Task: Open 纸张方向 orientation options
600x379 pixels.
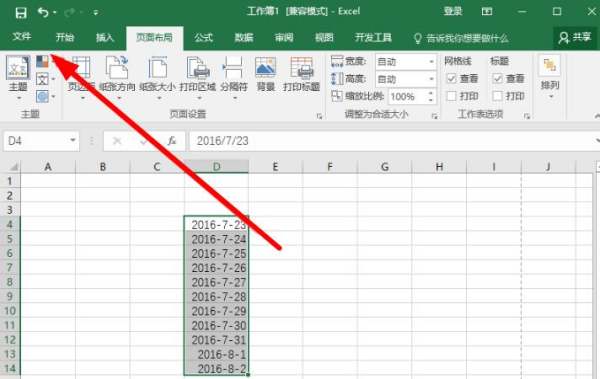Action: [x=117, y=78]
